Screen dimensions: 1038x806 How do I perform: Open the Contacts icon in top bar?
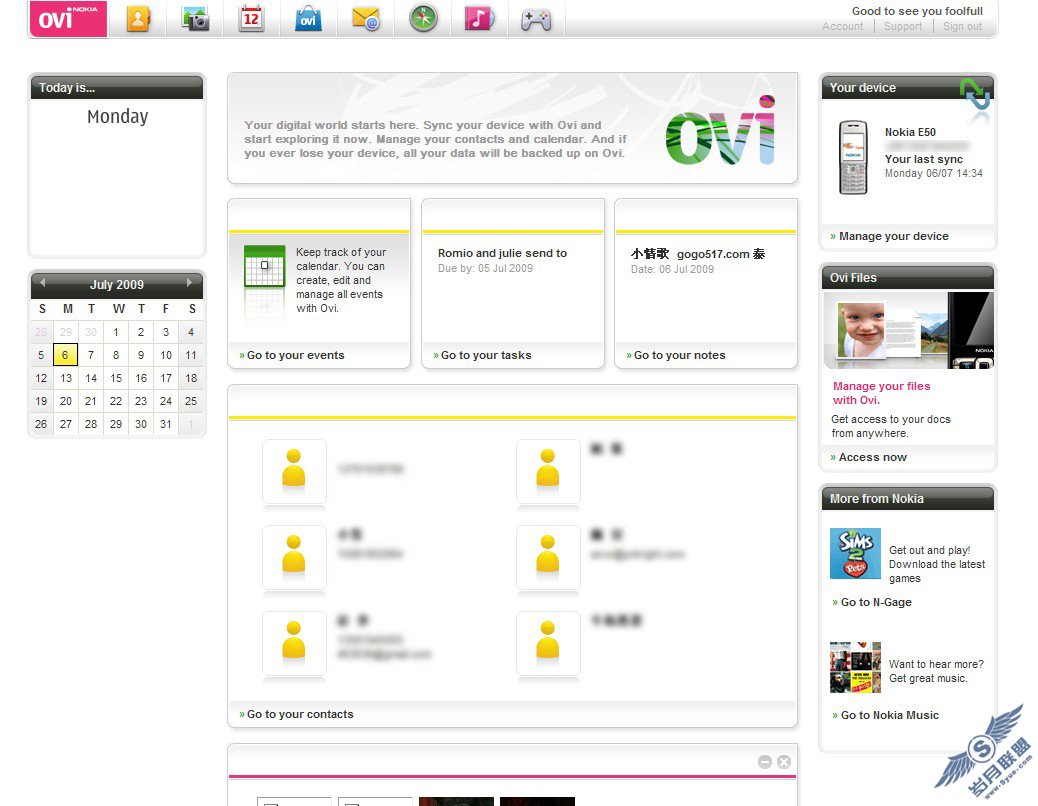[x=138, y=19]
